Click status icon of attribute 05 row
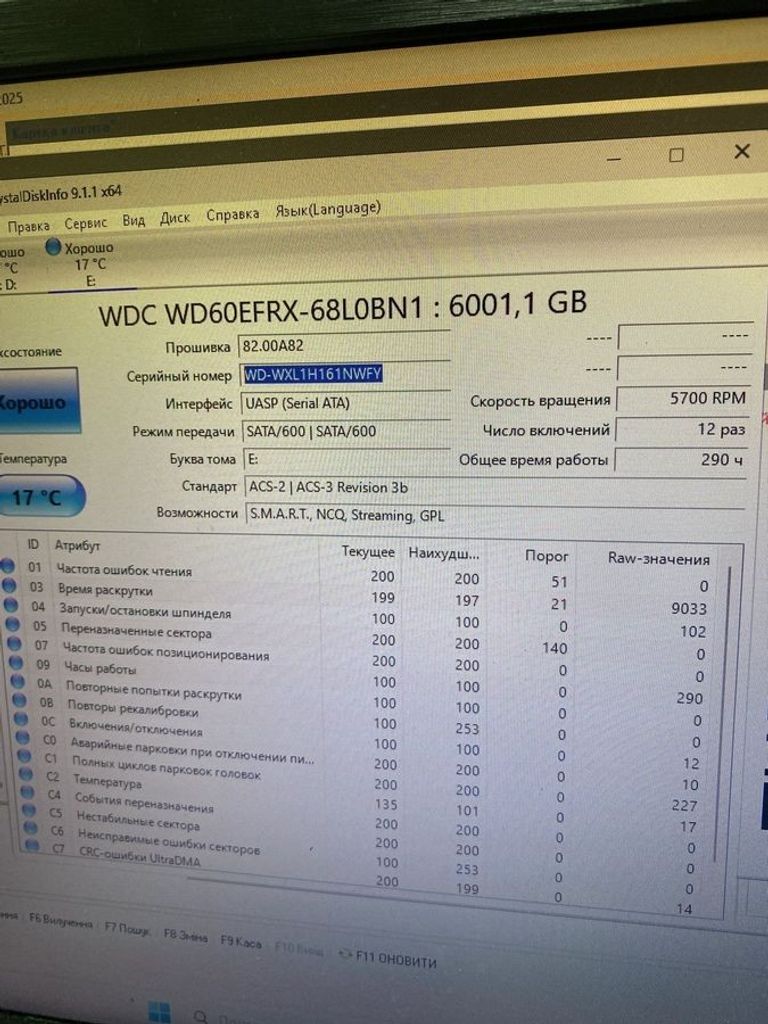The height and width of the screenshot is (1024, 768). 12,624
